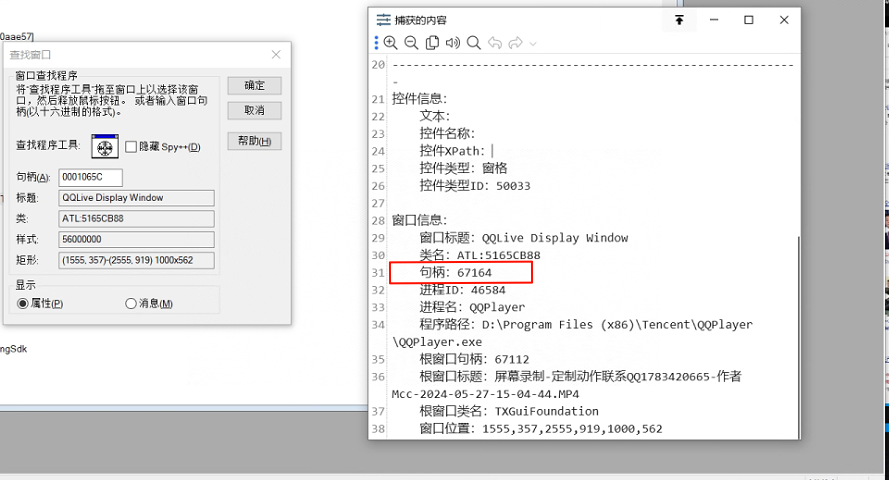Image resolution: width=889 pixels, height=480 pixels.
Task: Close the 查找窗口 dialog
Action: (x=276, y=54)
